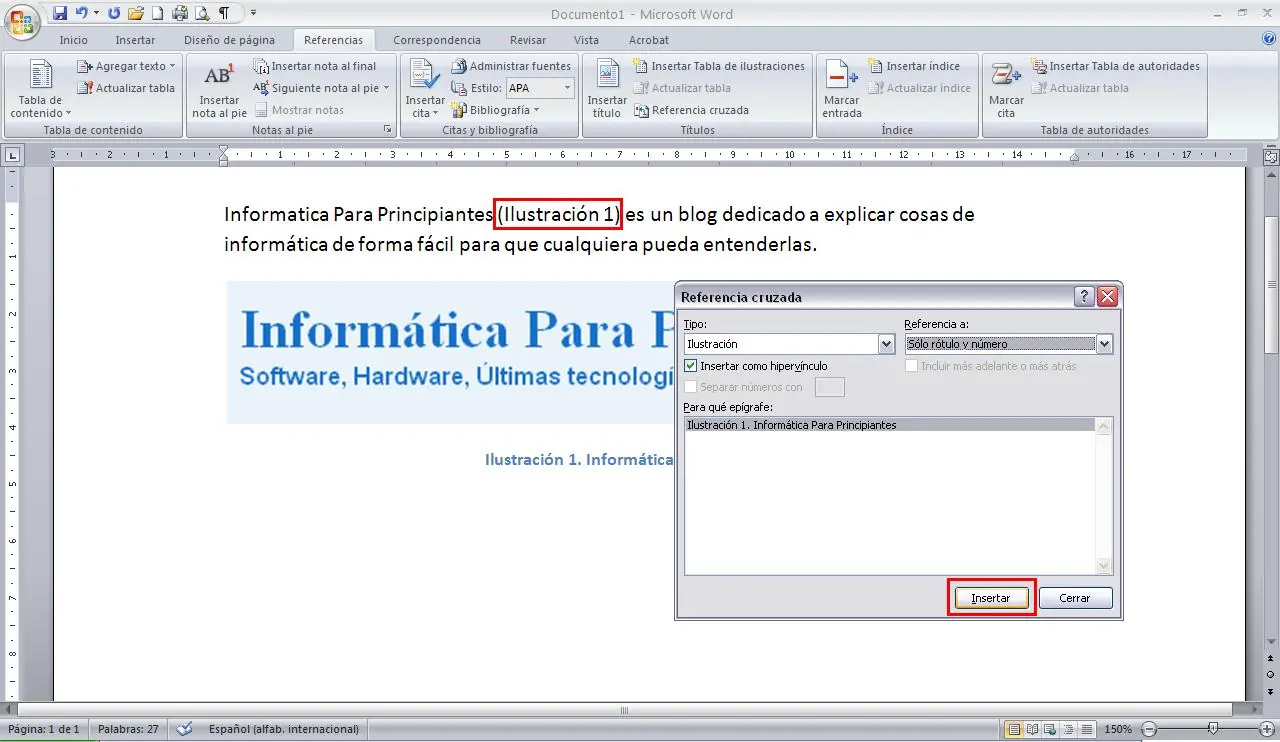The height and width of the screenshot is (742, 1280).
Task: Open Word help with the question mark
Action: coord(1269,39)
